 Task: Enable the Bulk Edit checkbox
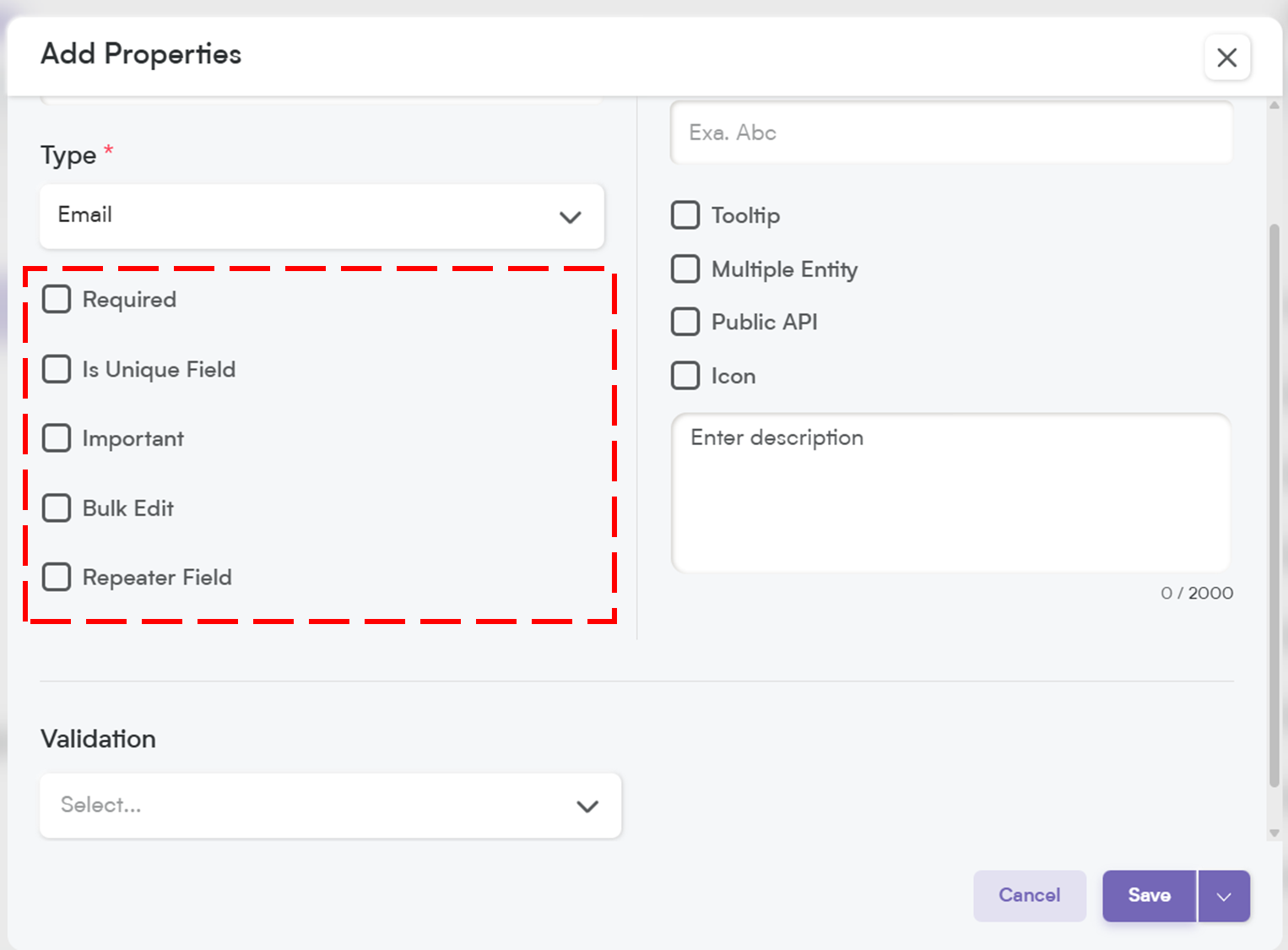click(x=57, y=508)
